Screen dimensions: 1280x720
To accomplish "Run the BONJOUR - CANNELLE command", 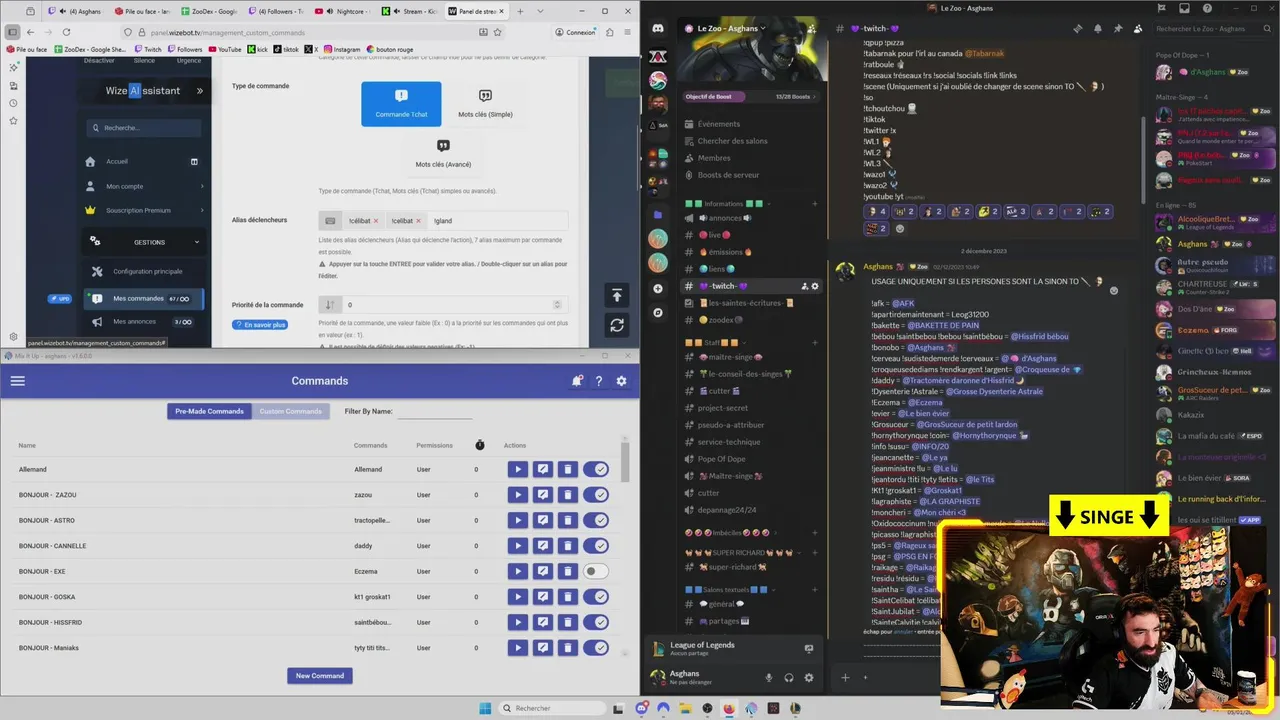I will tap(517, 546).
